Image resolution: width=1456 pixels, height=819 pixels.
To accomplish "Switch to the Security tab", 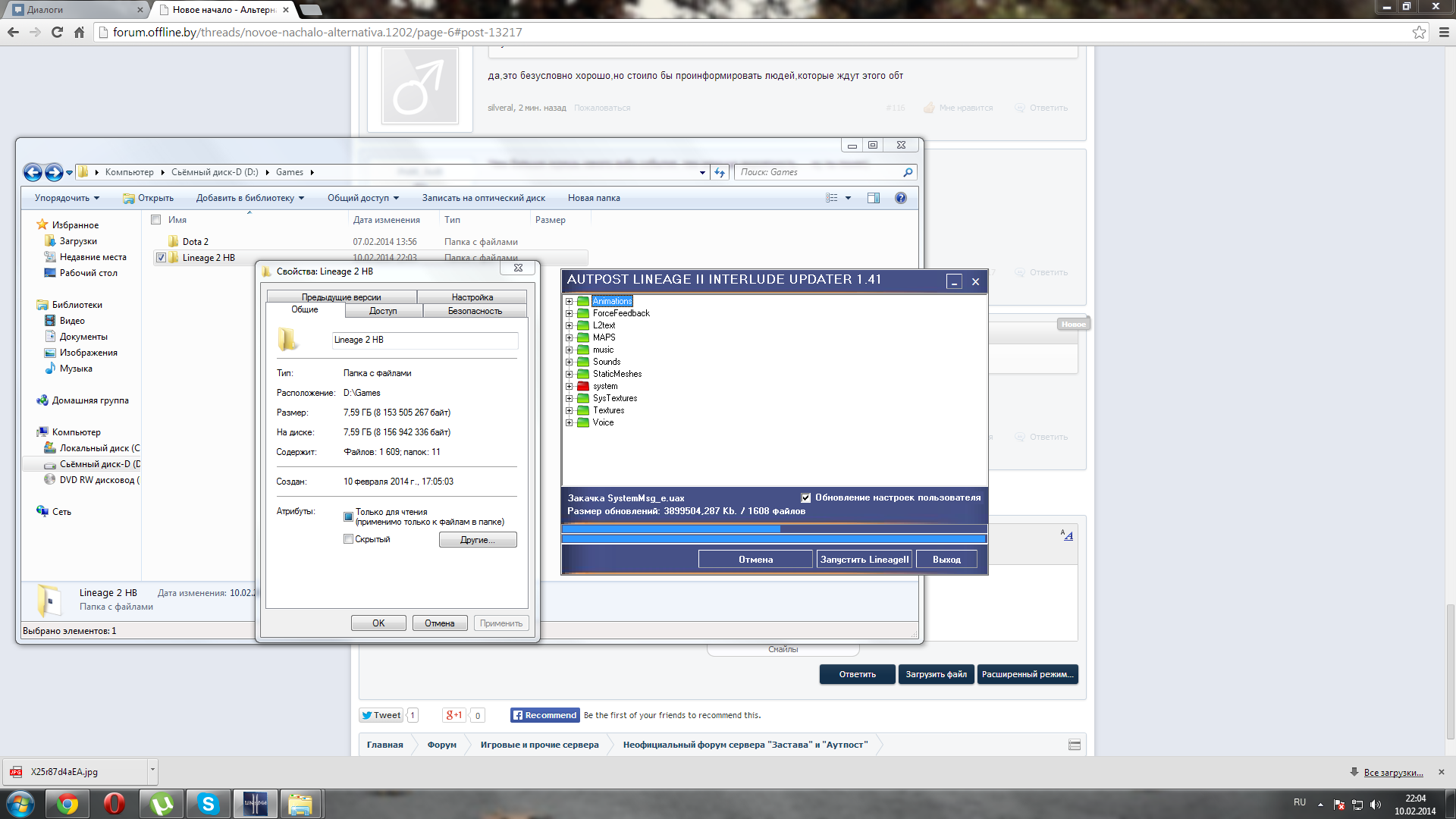I will 475,311.
